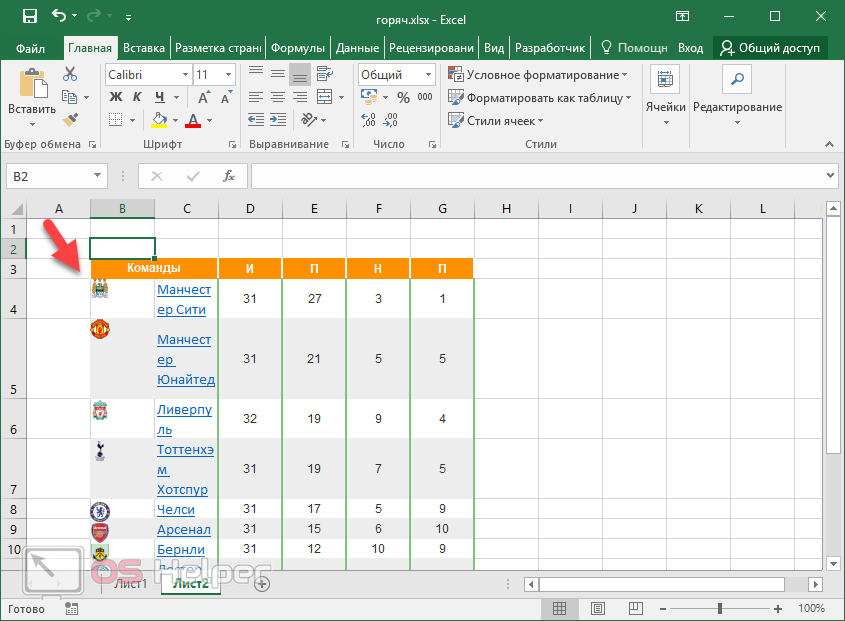The image size is (845, 621).
Task: Click the 'Общий доступ' share button
Action: point(770,48)
